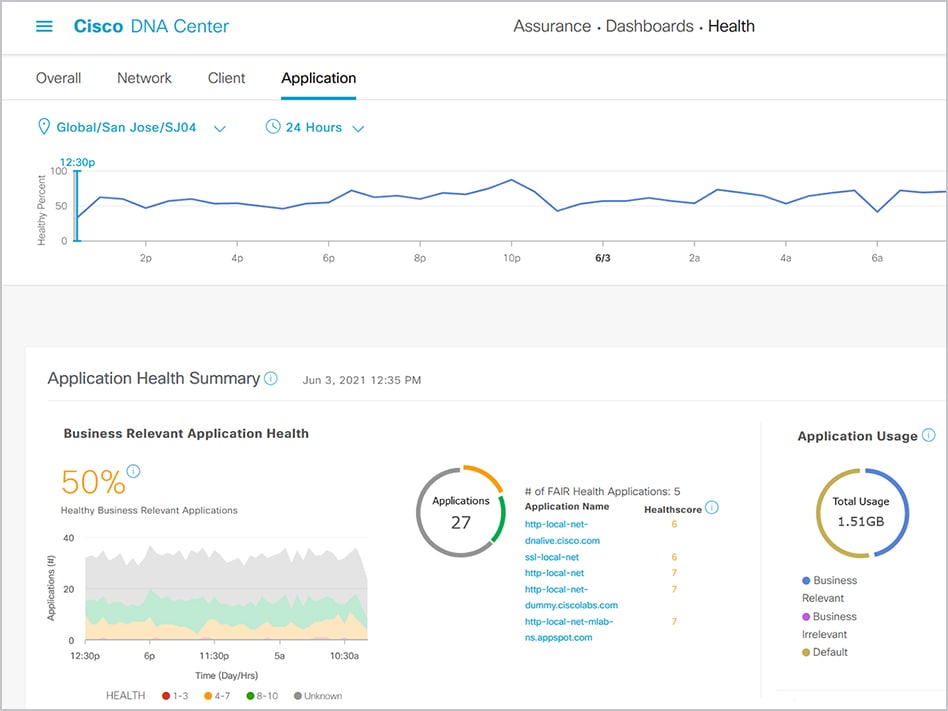Click the Applications 27 donut chart
The height and width of the screenshot is (711, 948).
click(460, 508)
